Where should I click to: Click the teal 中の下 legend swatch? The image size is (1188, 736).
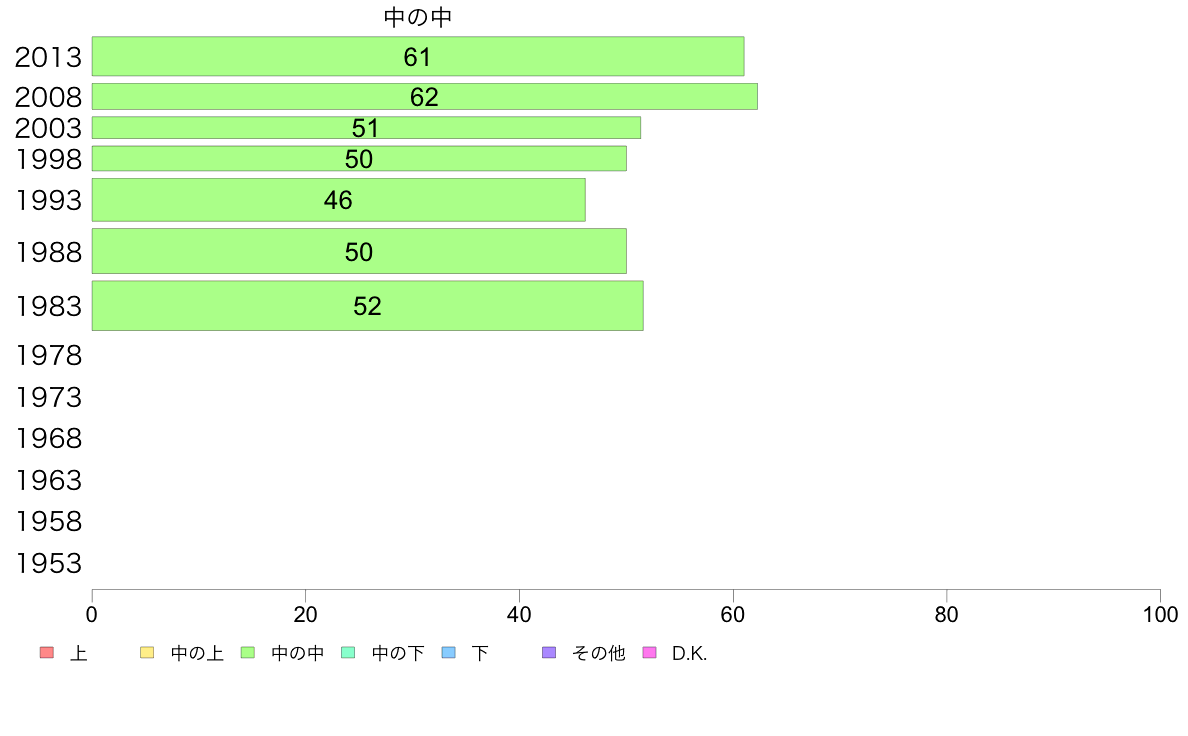point(349,653)
